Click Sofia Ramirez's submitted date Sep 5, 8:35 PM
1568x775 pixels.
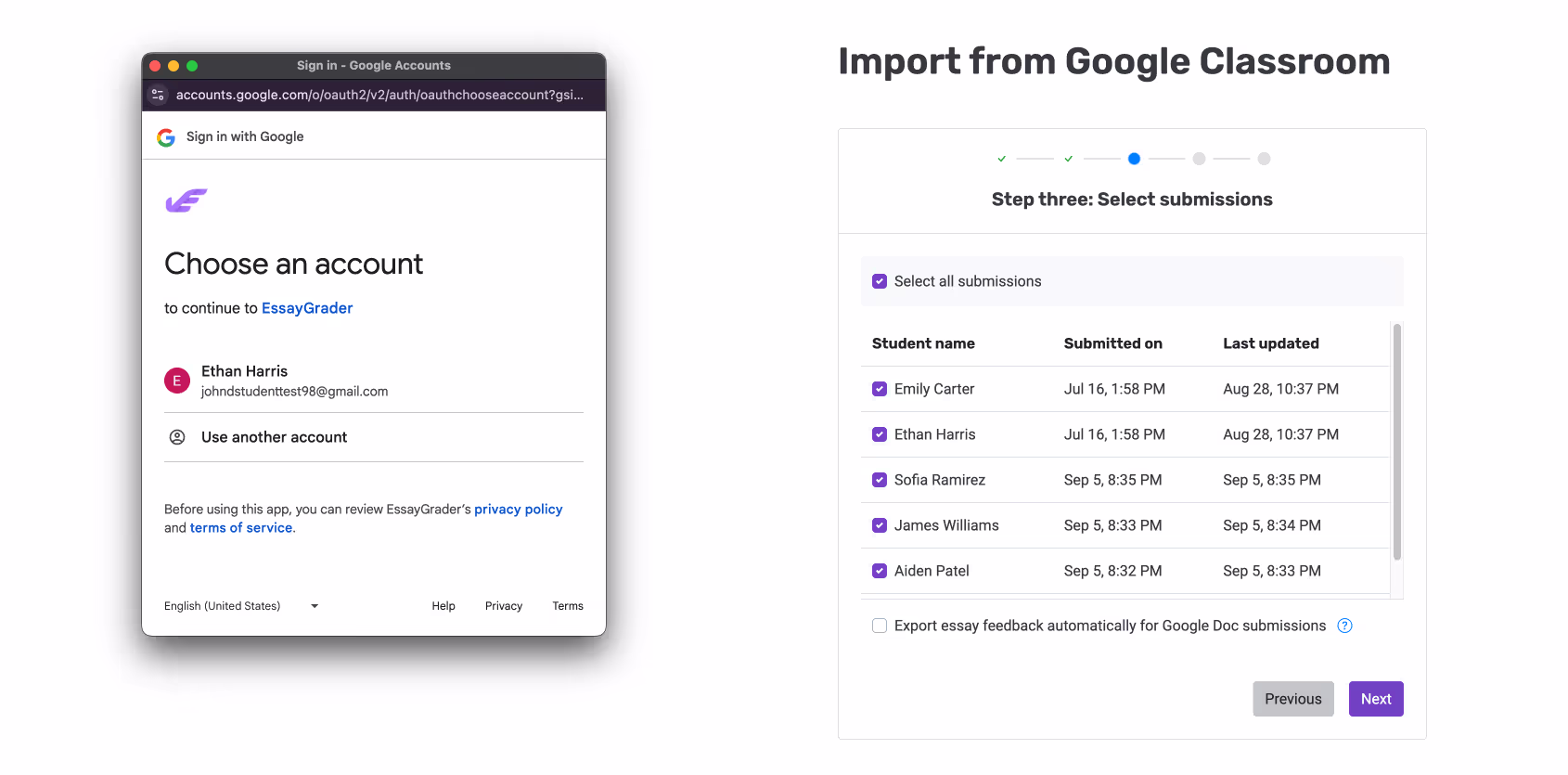pos(1112,480)
